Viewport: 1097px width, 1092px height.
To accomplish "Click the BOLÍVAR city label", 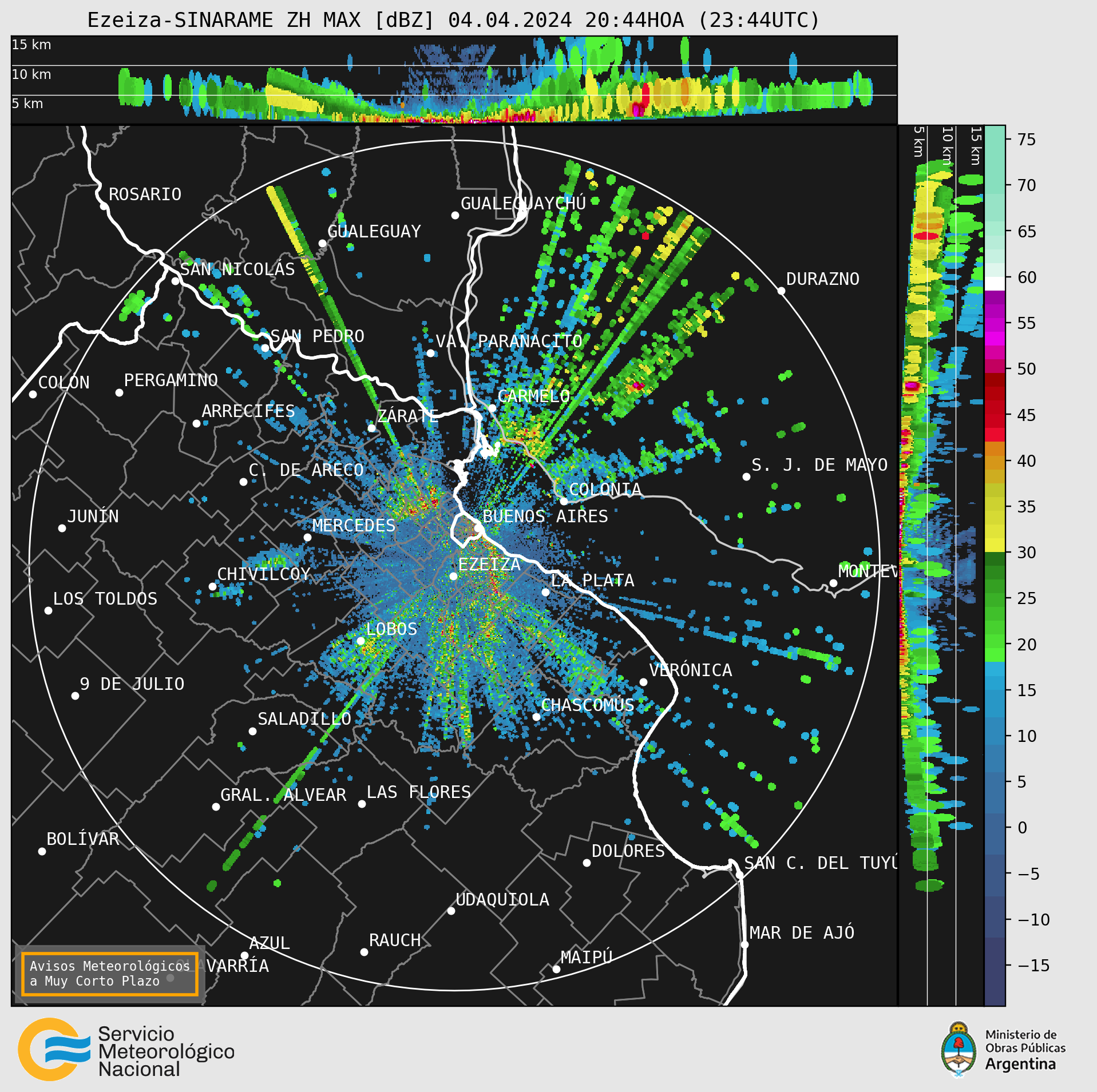I will point(83,839).
